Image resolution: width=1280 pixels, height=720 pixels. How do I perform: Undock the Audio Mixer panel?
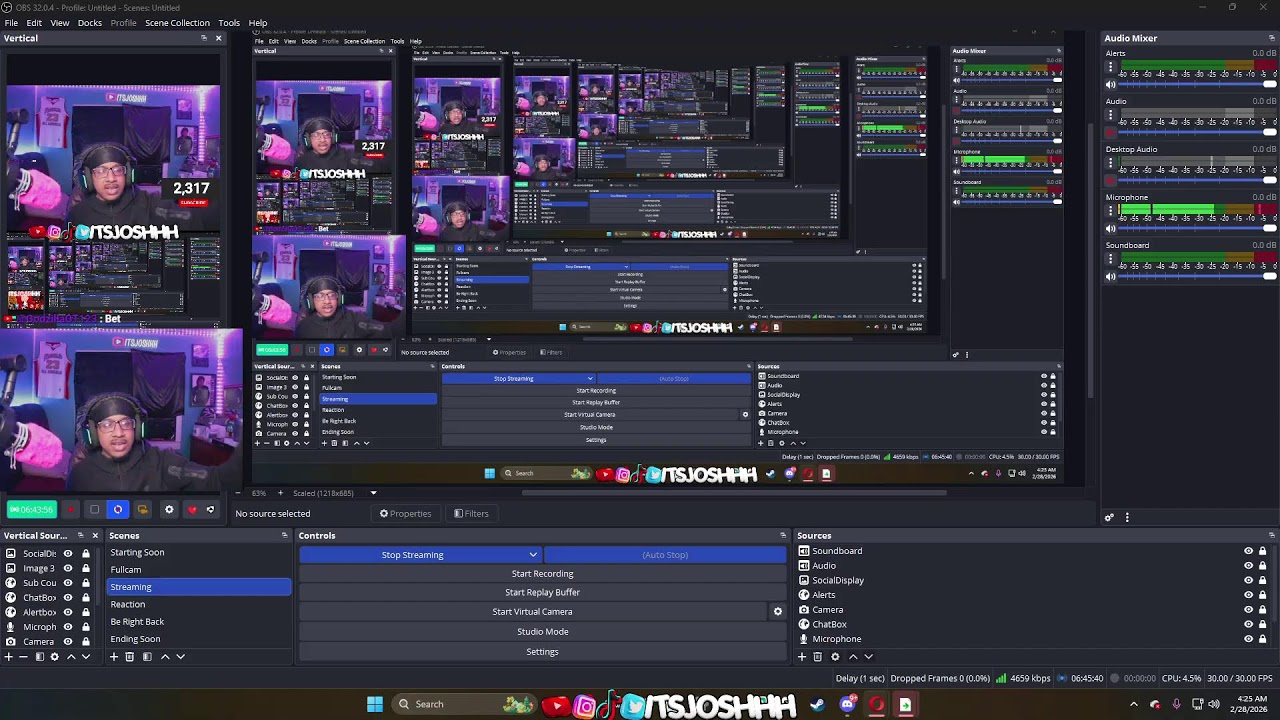[1271, 38]
